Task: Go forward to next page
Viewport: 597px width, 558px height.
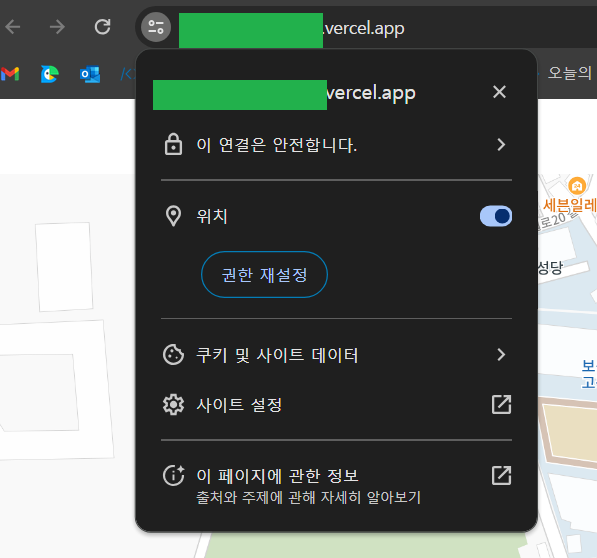Action: tap(57, 27)
